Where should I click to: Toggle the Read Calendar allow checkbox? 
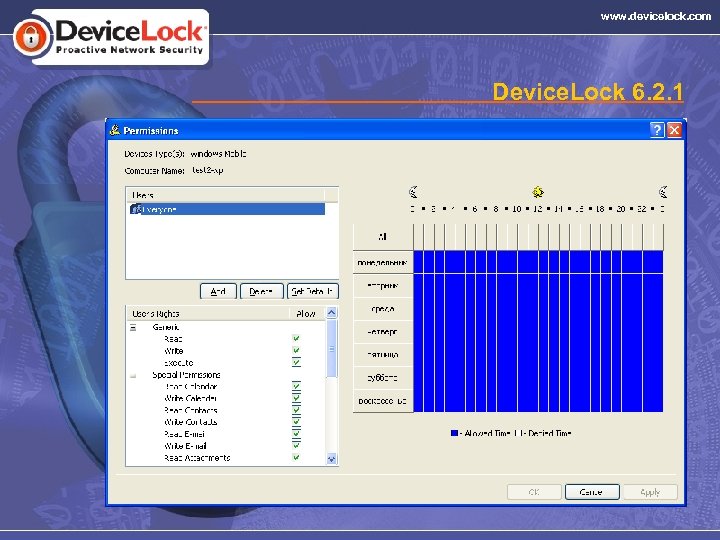[296, 386]
